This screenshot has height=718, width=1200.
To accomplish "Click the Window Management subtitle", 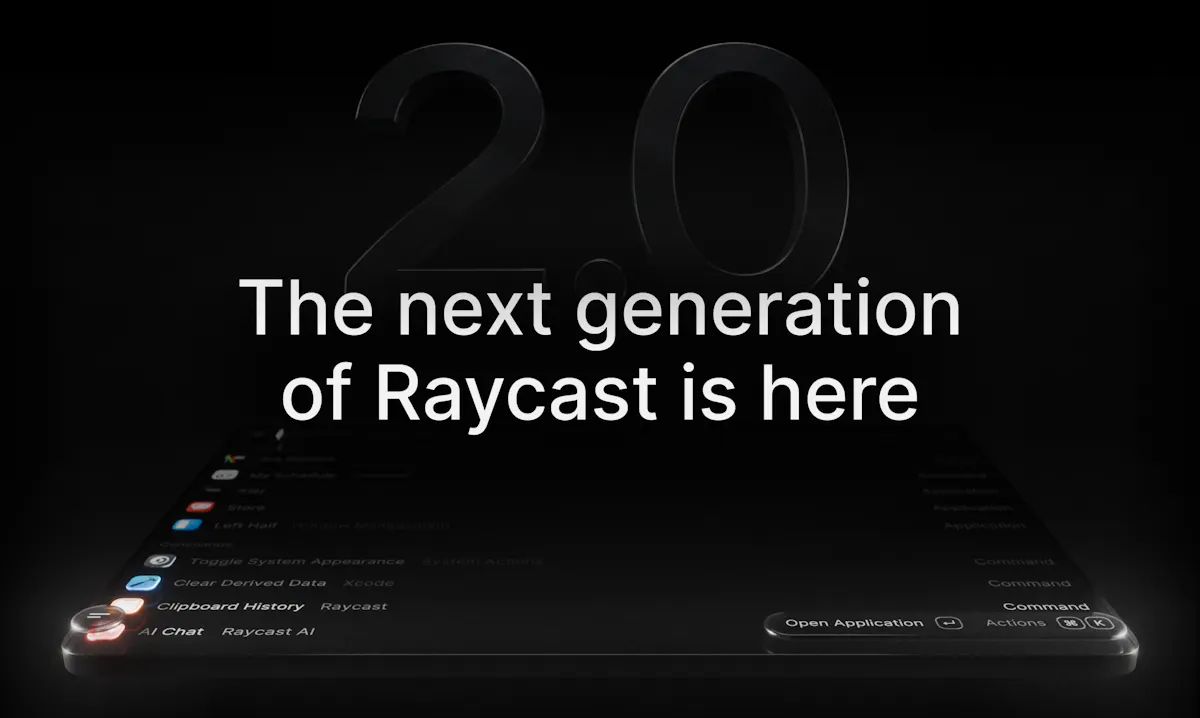I will [x=372, y=525].
